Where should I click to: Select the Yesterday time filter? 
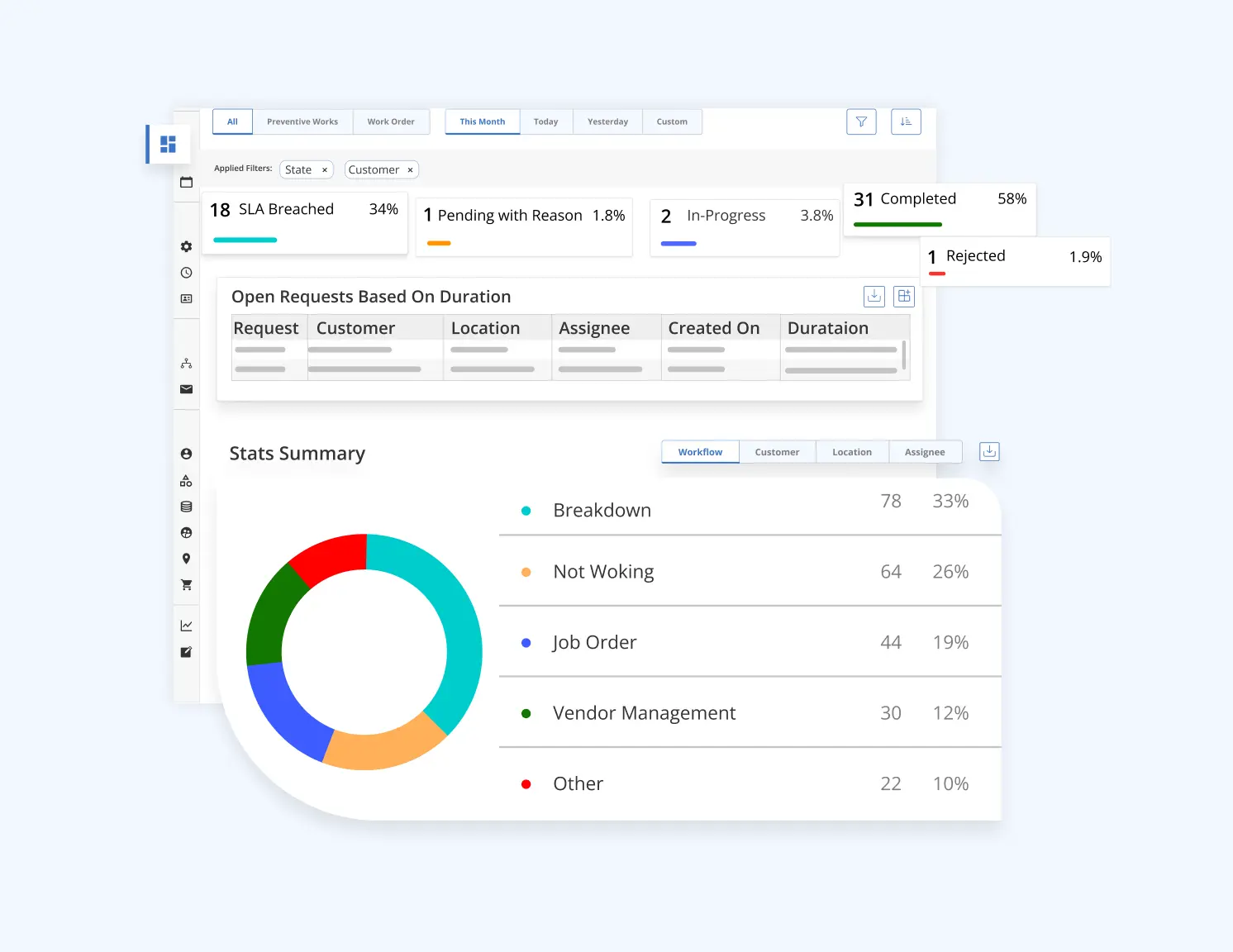click(x=607, y=121)
